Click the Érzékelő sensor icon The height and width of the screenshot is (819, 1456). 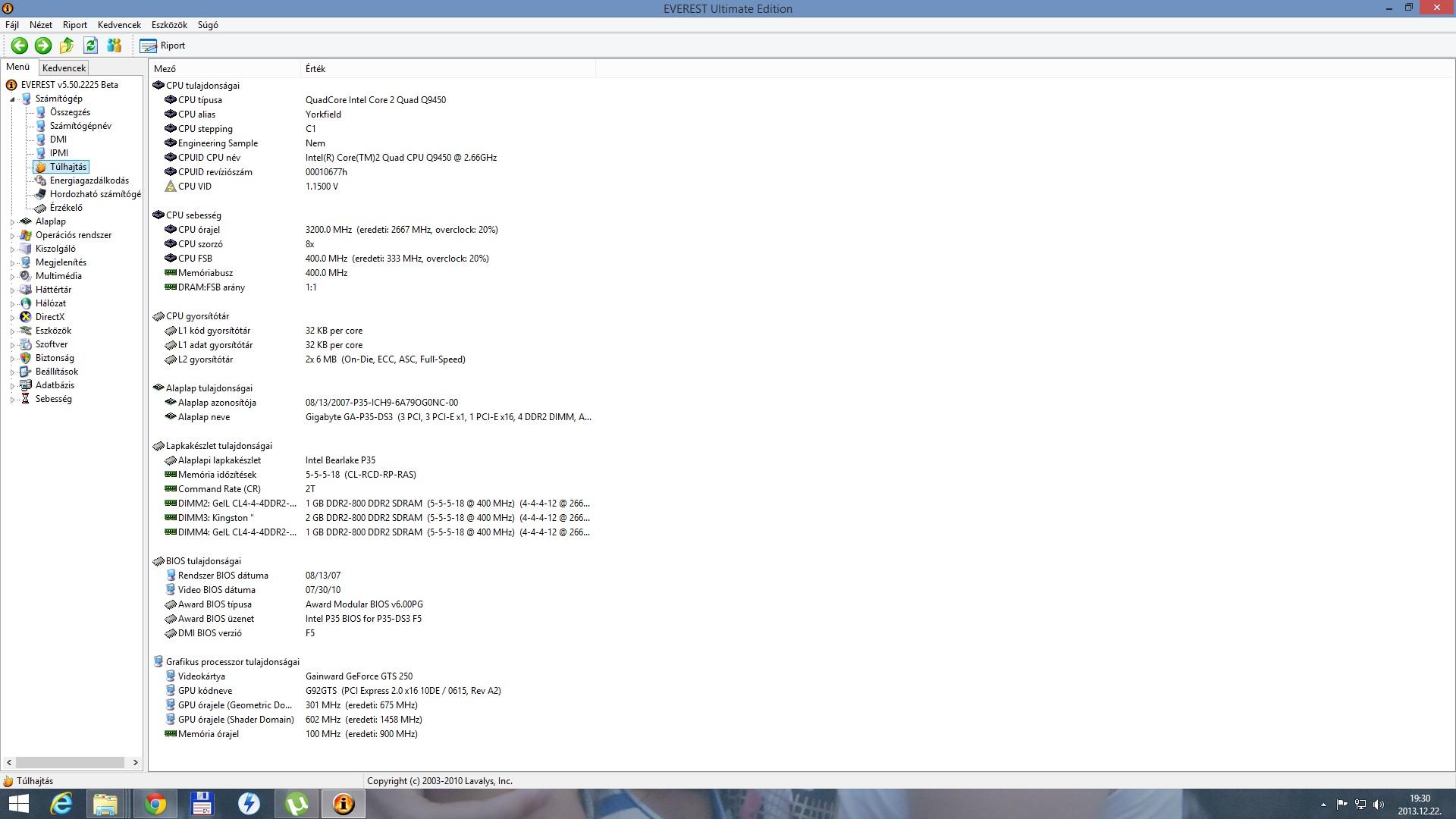pyautogui.click(x=41, y=208)
